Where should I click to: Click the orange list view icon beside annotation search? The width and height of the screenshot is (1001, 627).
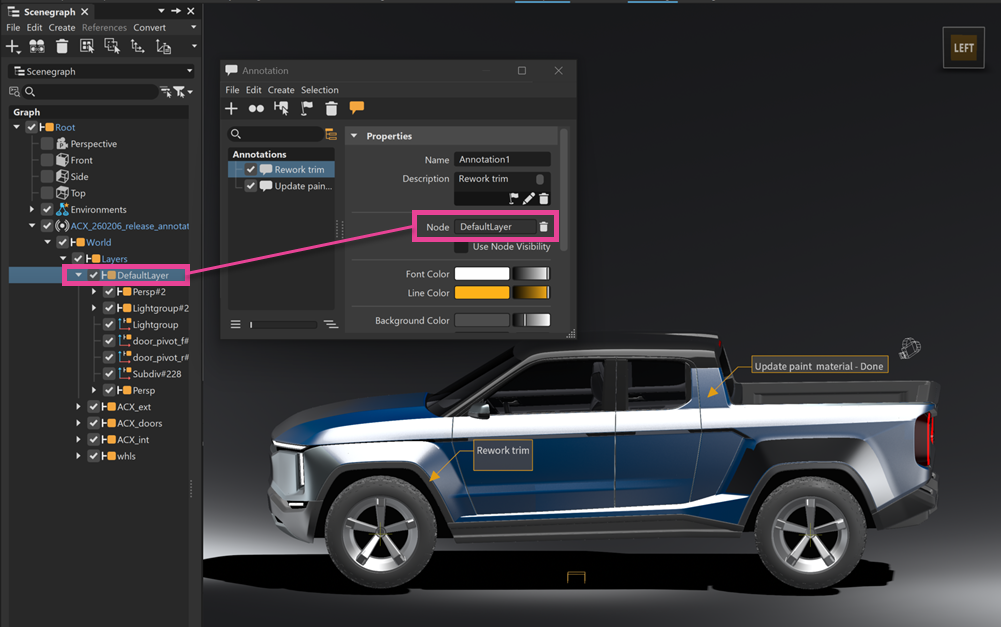(331, 134)
